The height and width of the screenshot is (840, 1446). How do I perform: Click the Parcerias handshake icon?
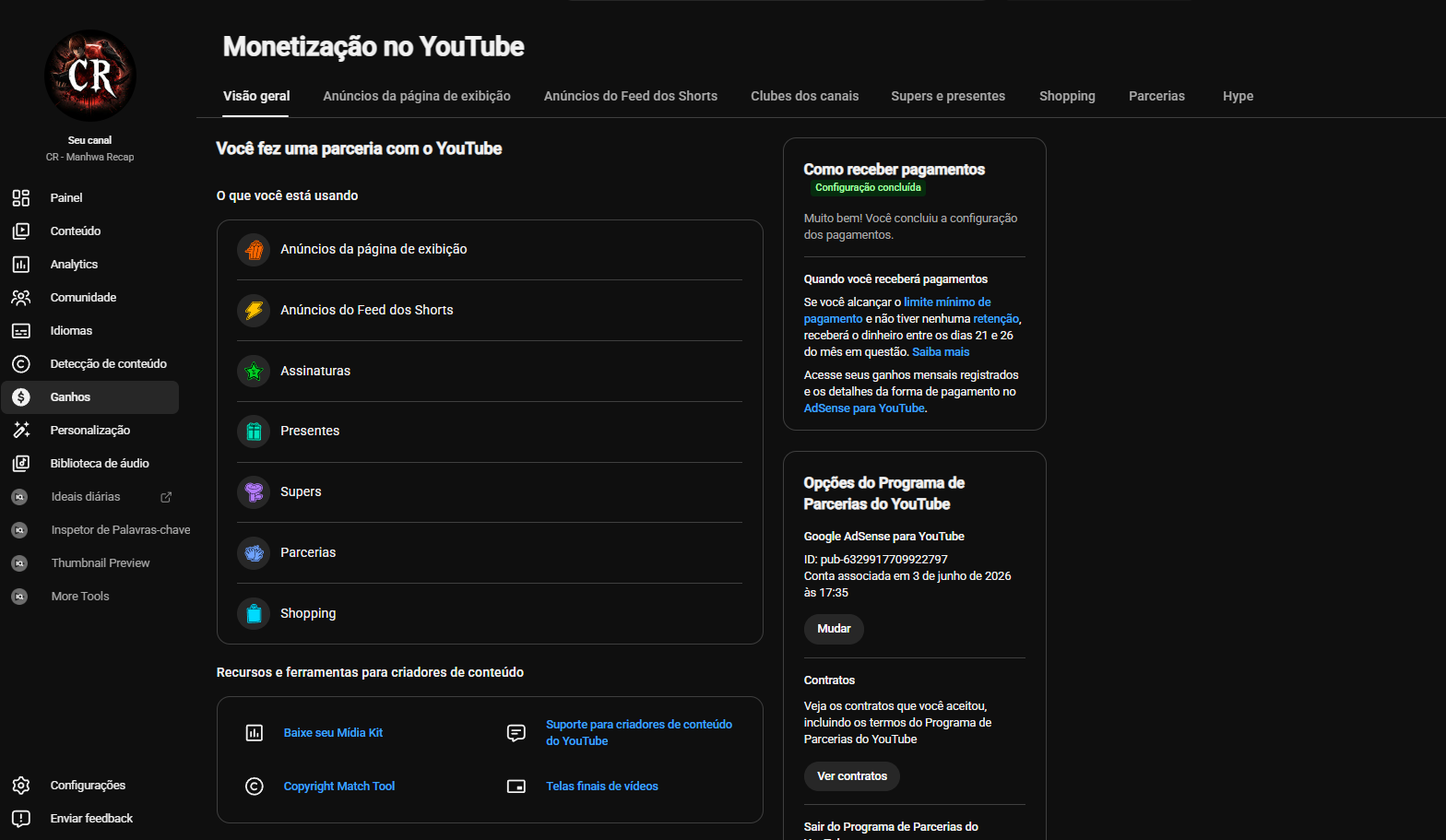(254, 553)
